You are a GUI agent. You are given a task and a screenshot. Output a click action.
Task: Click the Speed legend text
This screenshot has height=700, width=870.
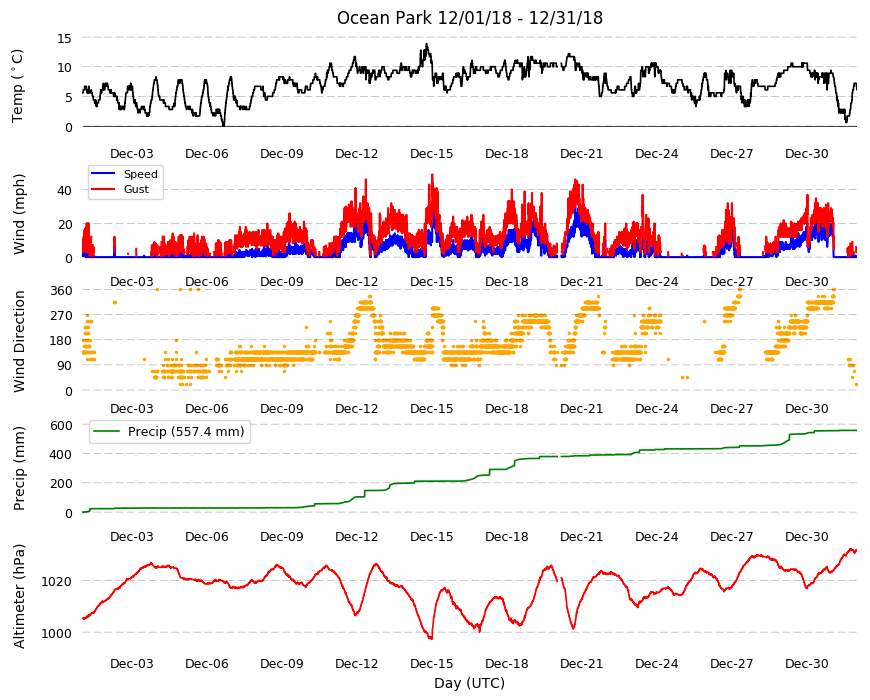pos(140,174)
